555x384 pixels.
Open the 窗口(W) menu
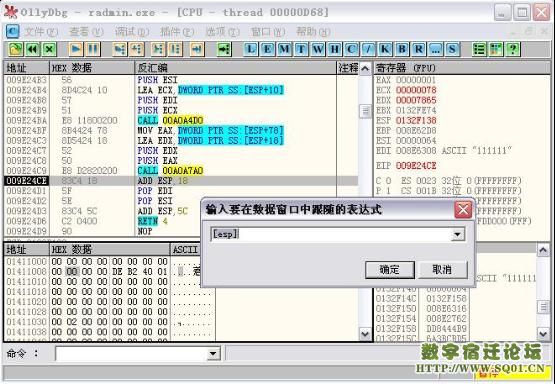pos(268,32)
